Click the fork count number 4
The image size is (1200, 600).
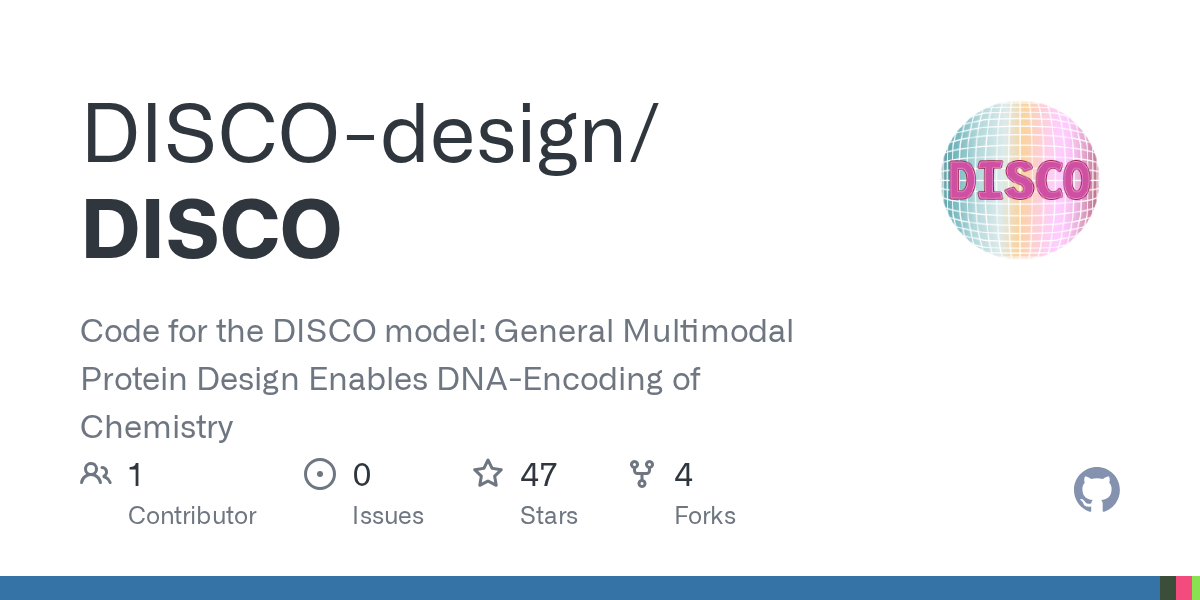coord(683,474)
